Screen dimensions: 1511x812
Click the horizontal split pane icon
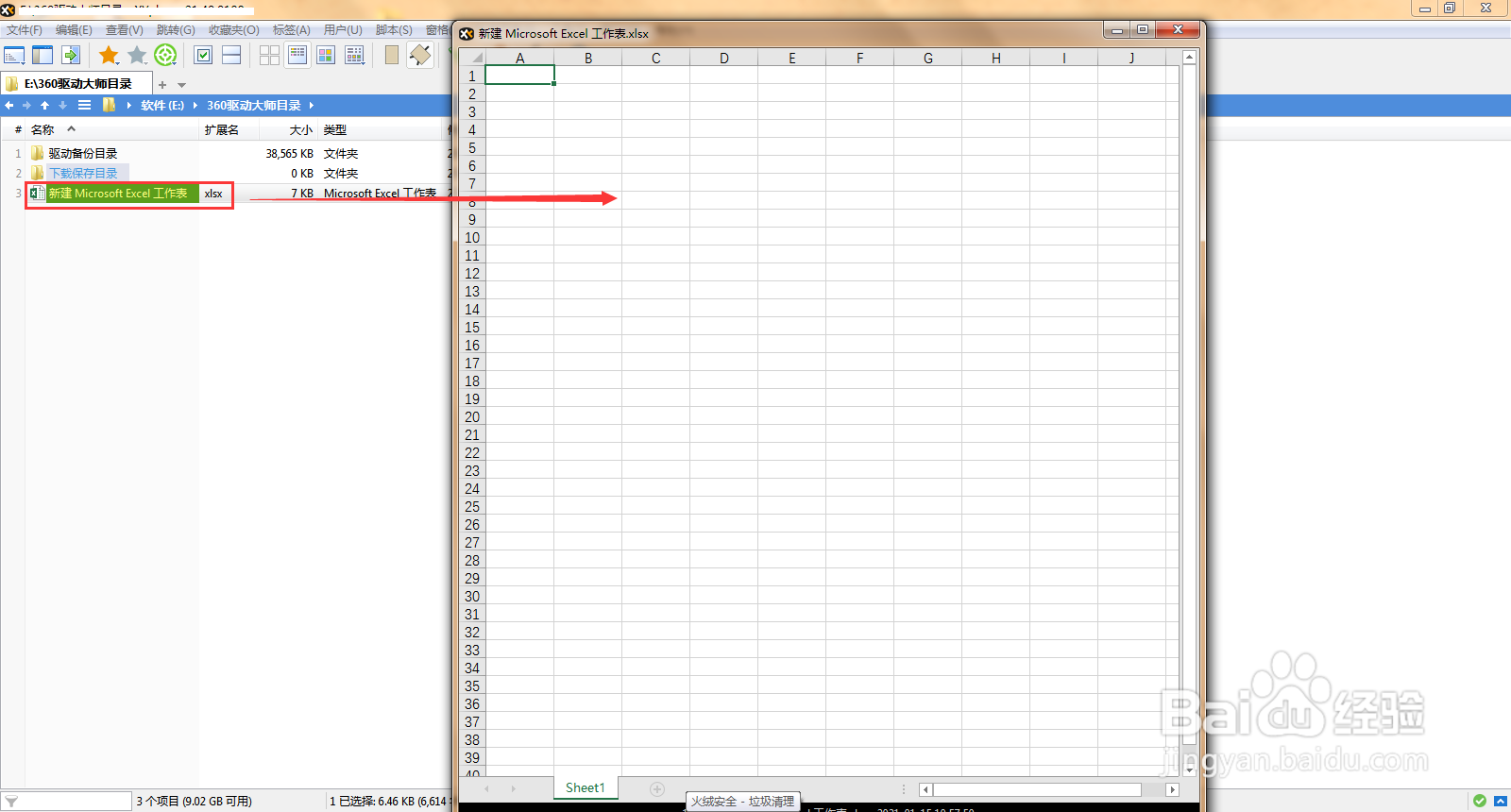click(x=231, y=56)
